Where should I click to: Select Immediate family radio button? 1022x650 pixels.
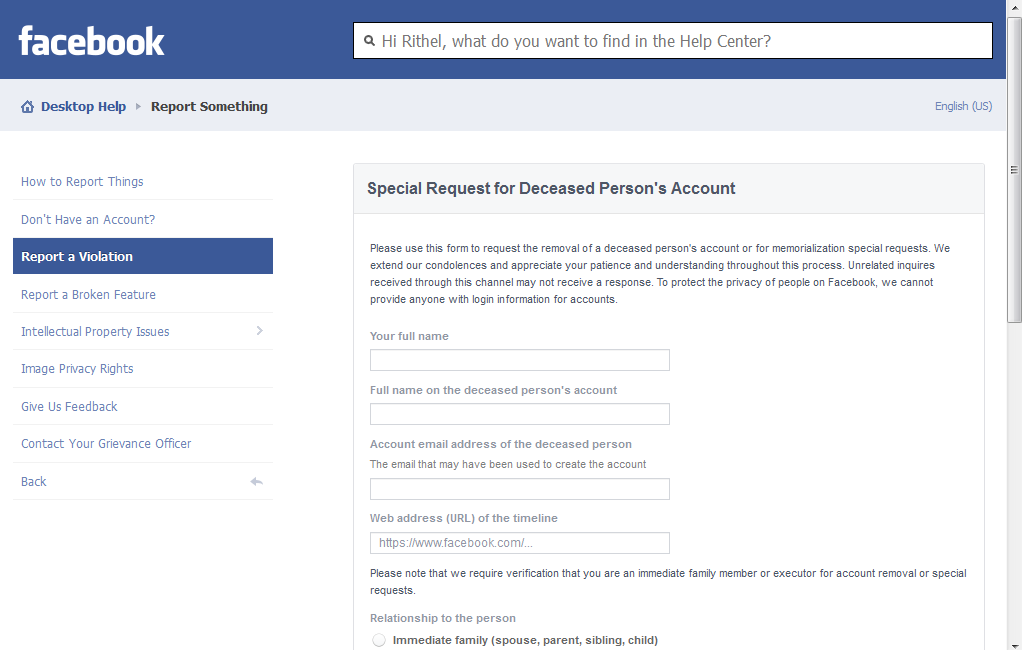tap(379, 640)
